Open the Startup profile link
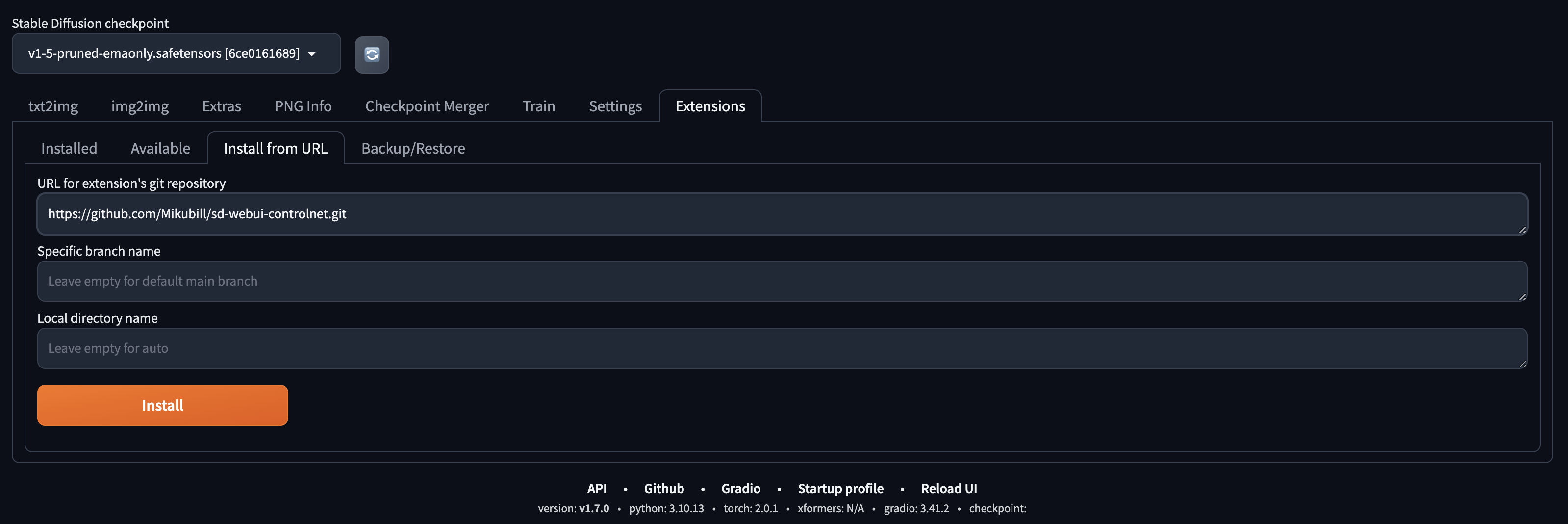1568x524 pixels. pyautogui.click(x=840, y=488)
